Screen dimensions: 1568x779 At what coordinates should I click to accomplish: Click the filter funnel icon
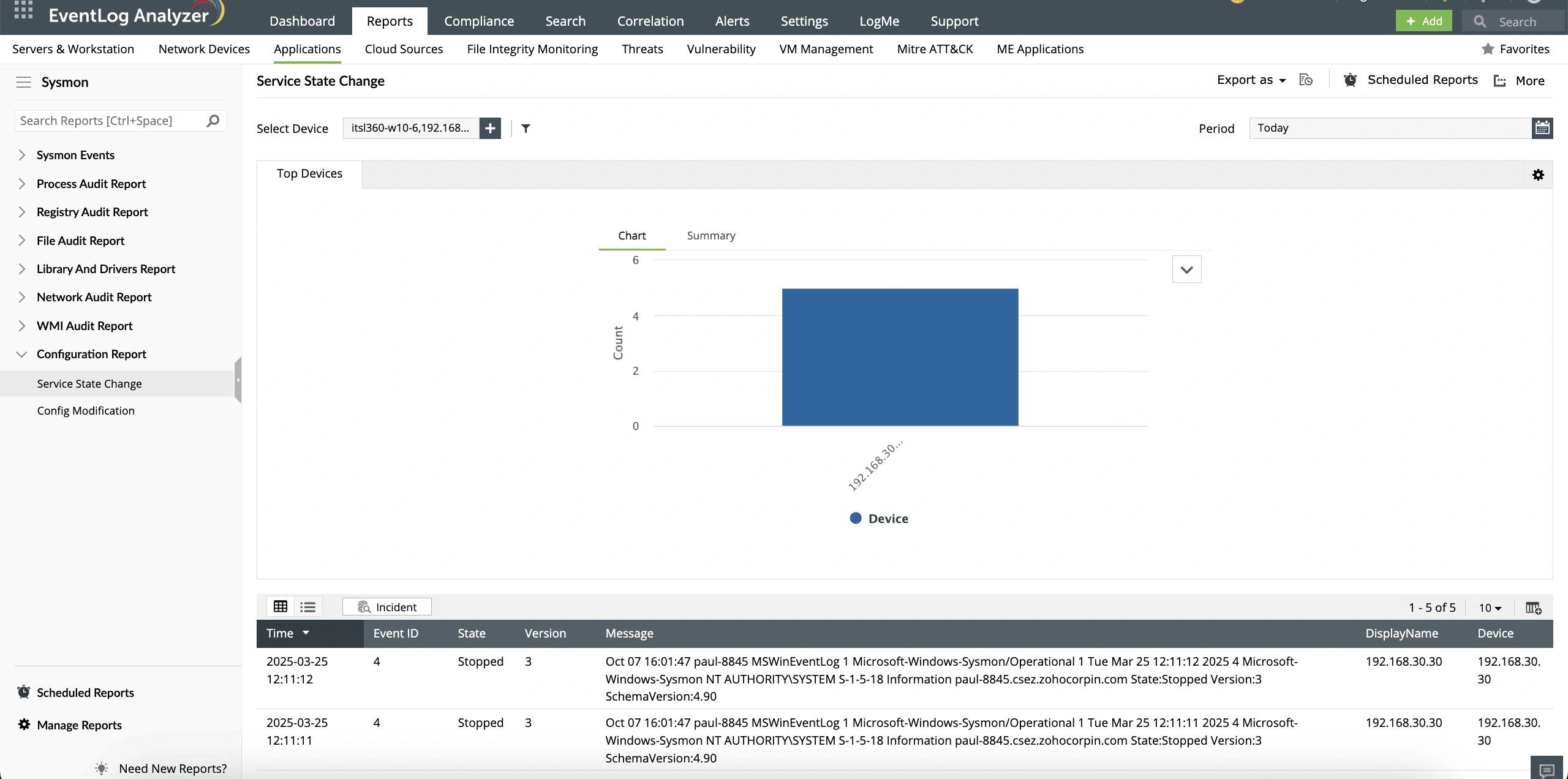[526, 128]
